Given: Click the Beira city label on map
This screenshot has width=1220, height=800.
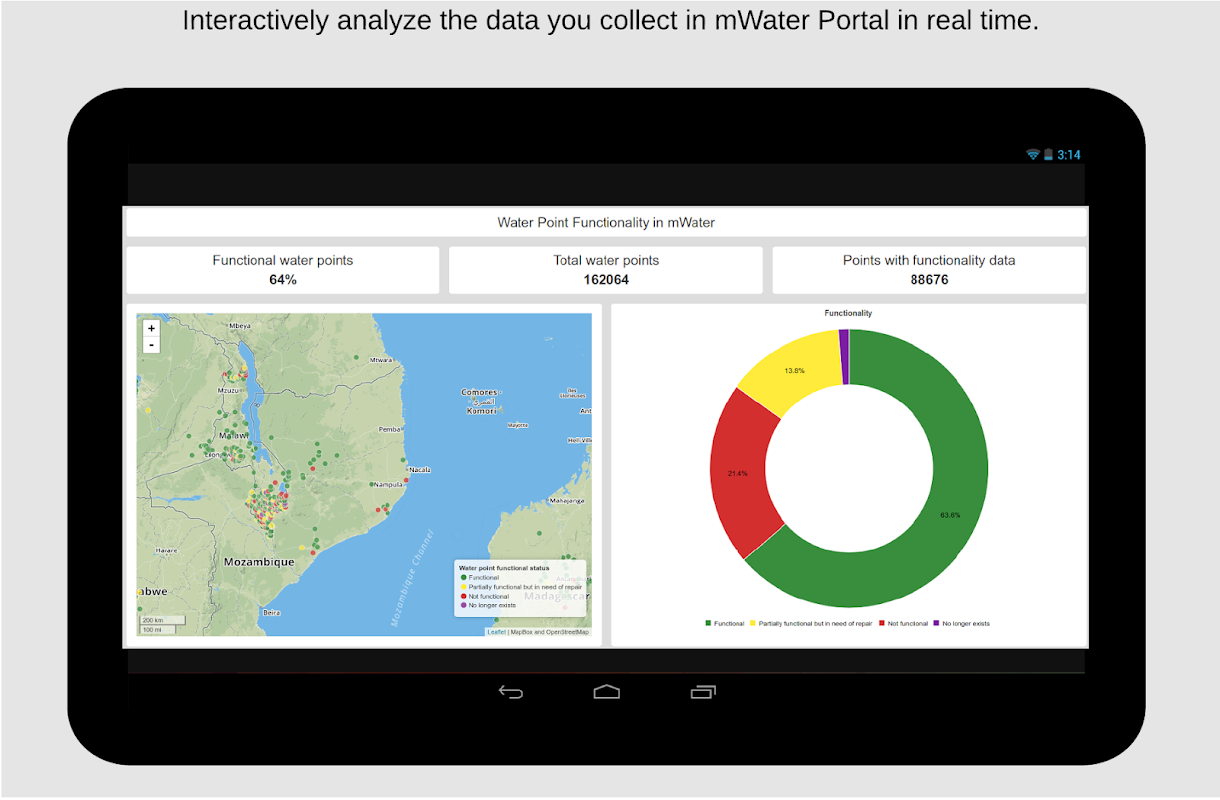Looking at the screenshot, I should [271, 611].
